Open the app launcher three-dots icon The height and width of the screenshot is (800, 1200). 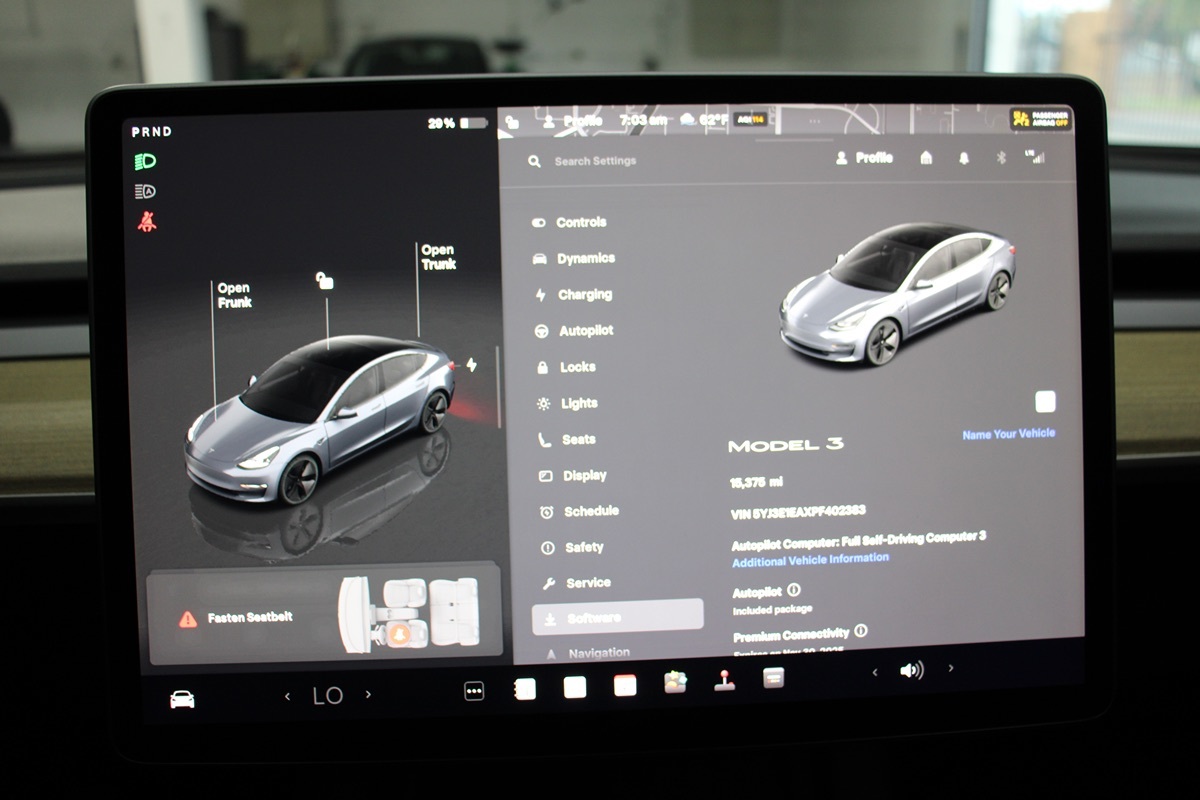tap(474, 691)
